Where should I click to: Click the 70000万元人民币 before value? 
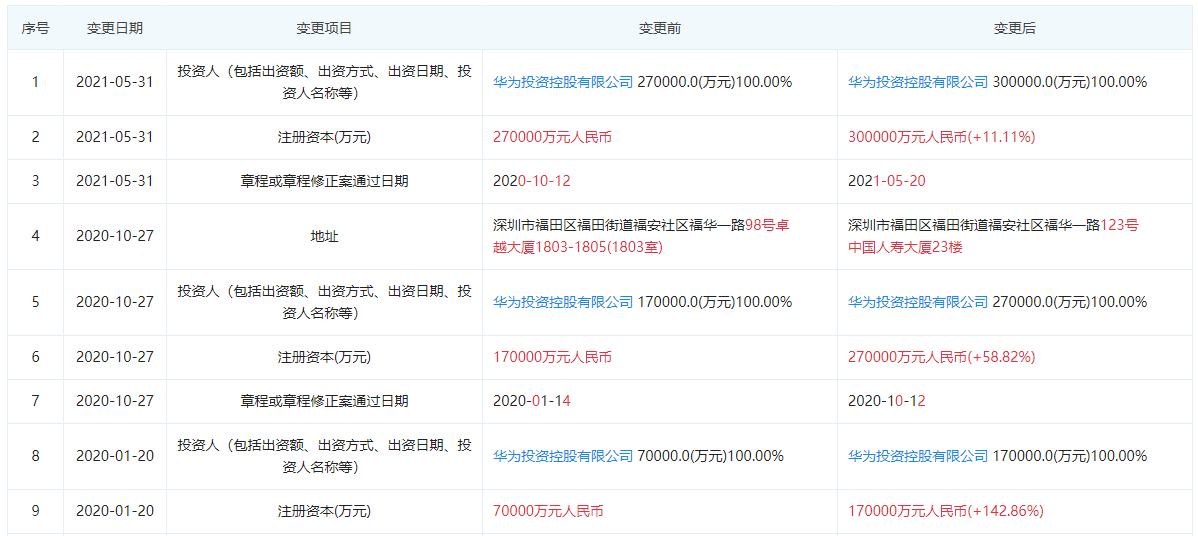tap(549, 511)
